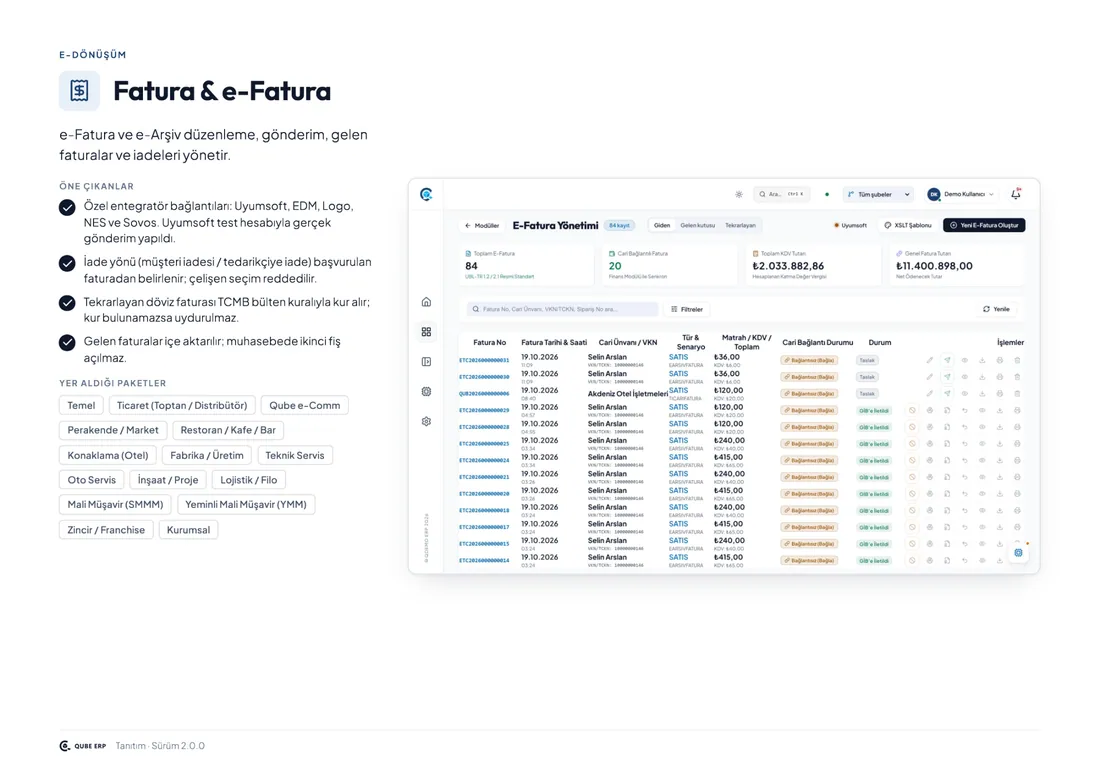Screen dimensions: 1100x778
Task: Open the blue floating widget icon
Action: (1018, 553)
